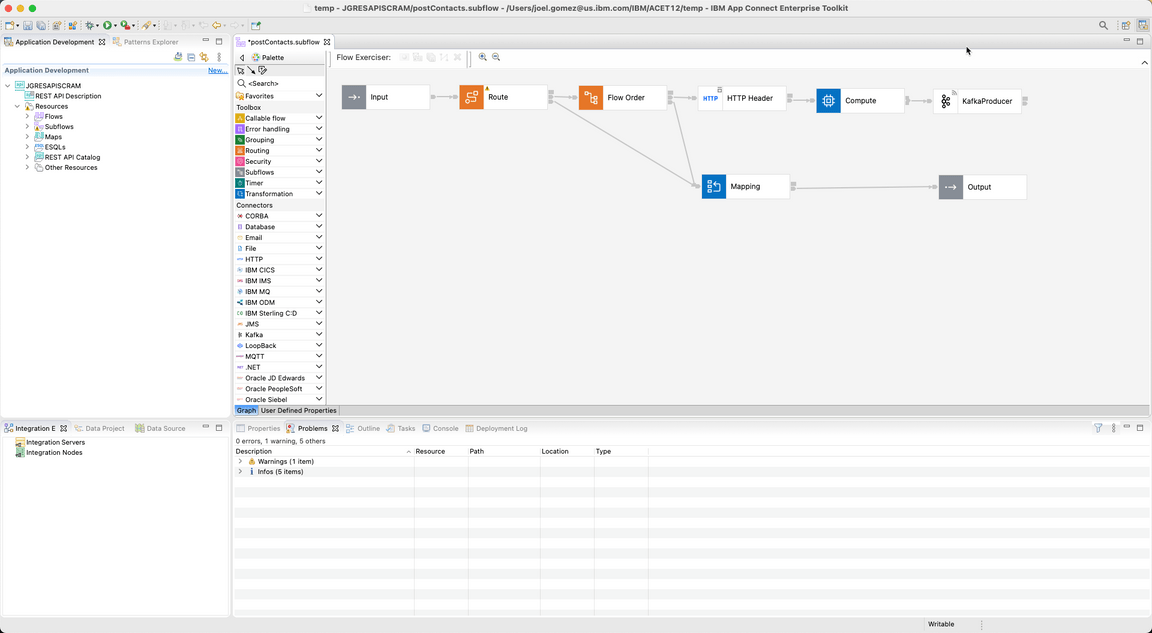Click the Selection tool under the Palette
Viewport: 1152px width, 633px height.
(x=241, y=70)
